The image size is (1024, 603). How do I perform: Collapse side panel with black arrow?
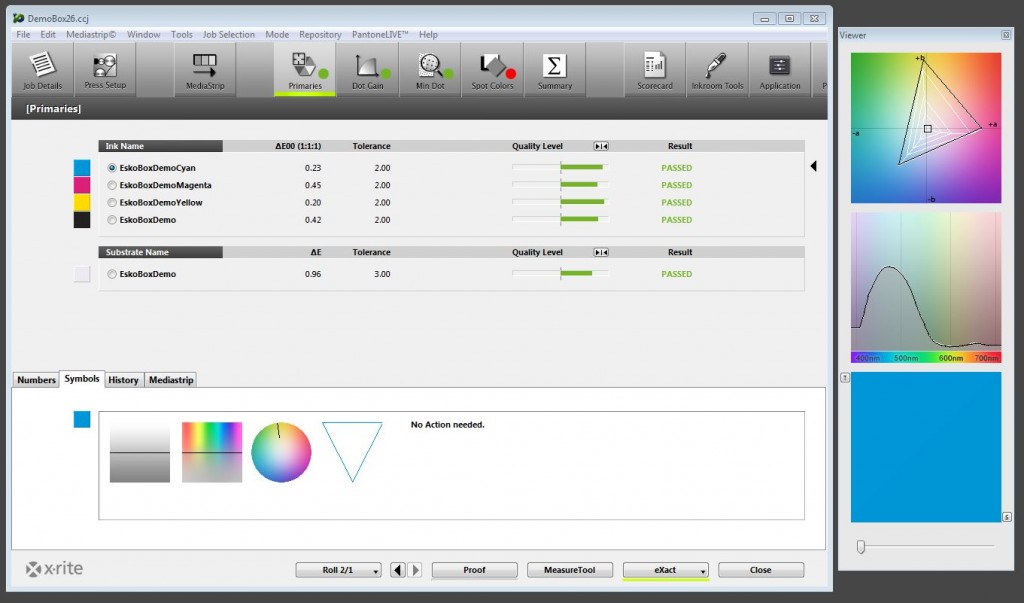[814, 166]
